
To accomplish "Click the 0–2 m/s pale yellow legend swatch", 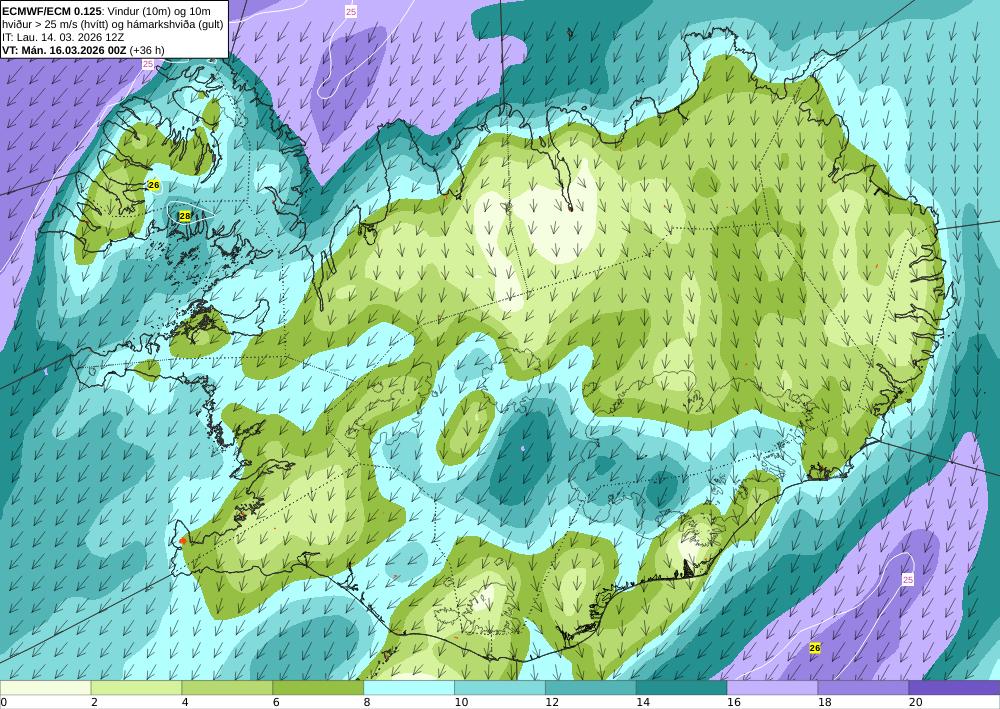I will pyautogui.click(x=45, y=688).
